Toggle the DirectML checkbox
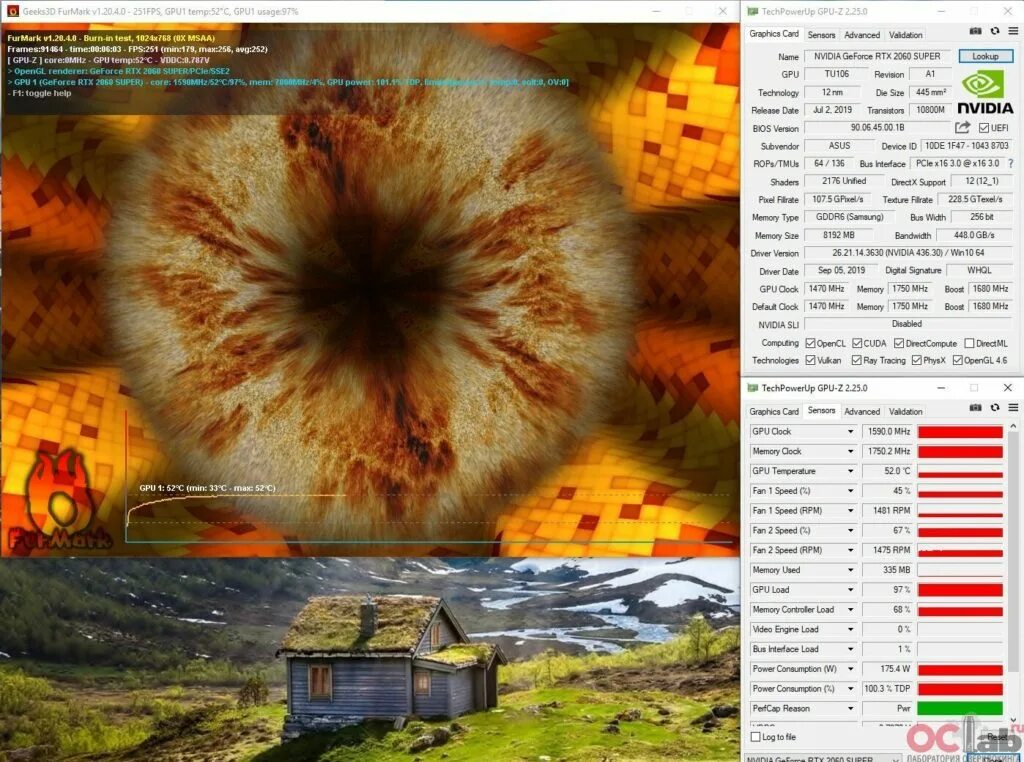1024x762 pixels. point(969,343)
